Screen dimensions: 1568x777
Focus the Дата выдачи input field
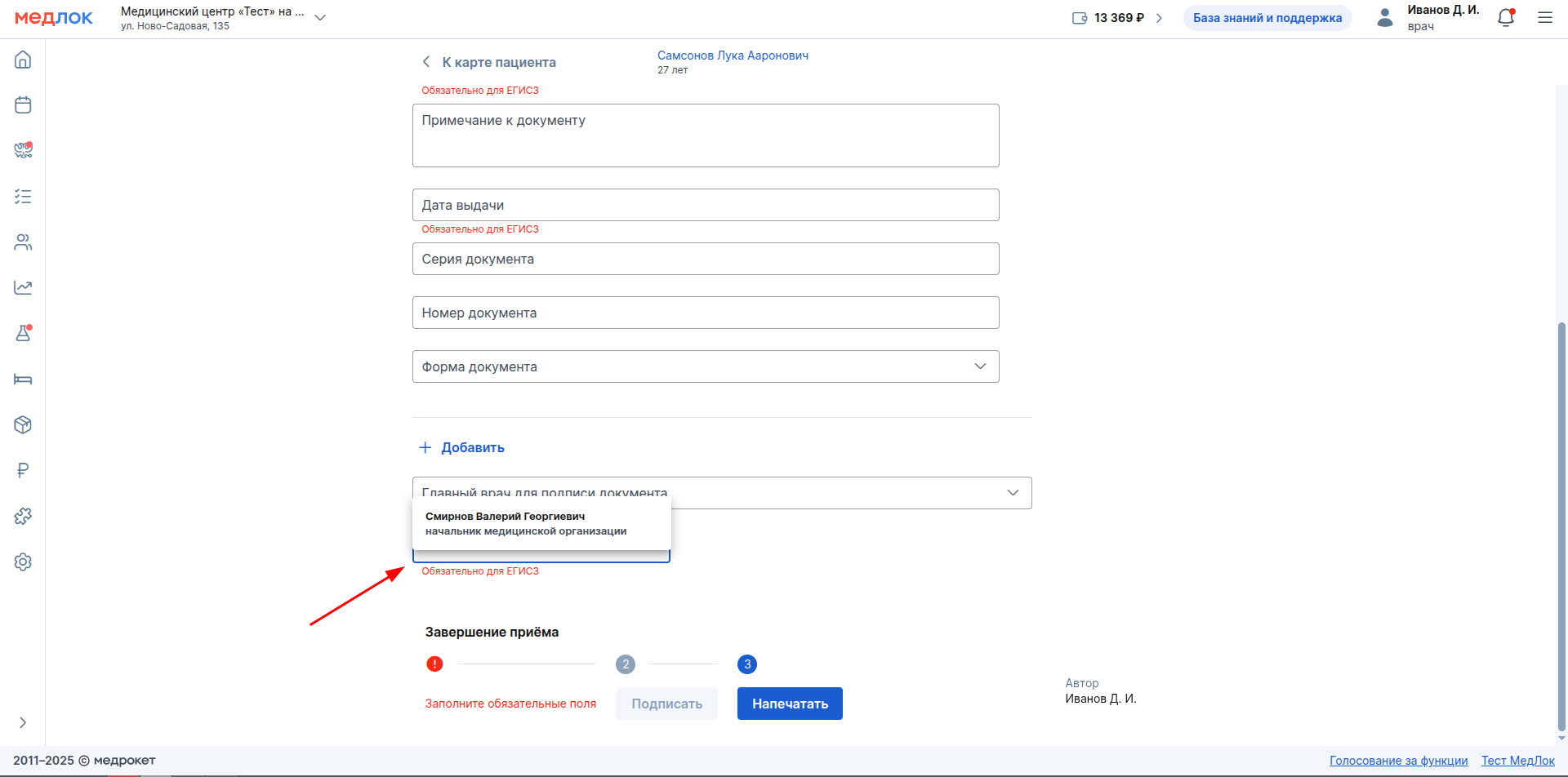[x=706, y=205]
